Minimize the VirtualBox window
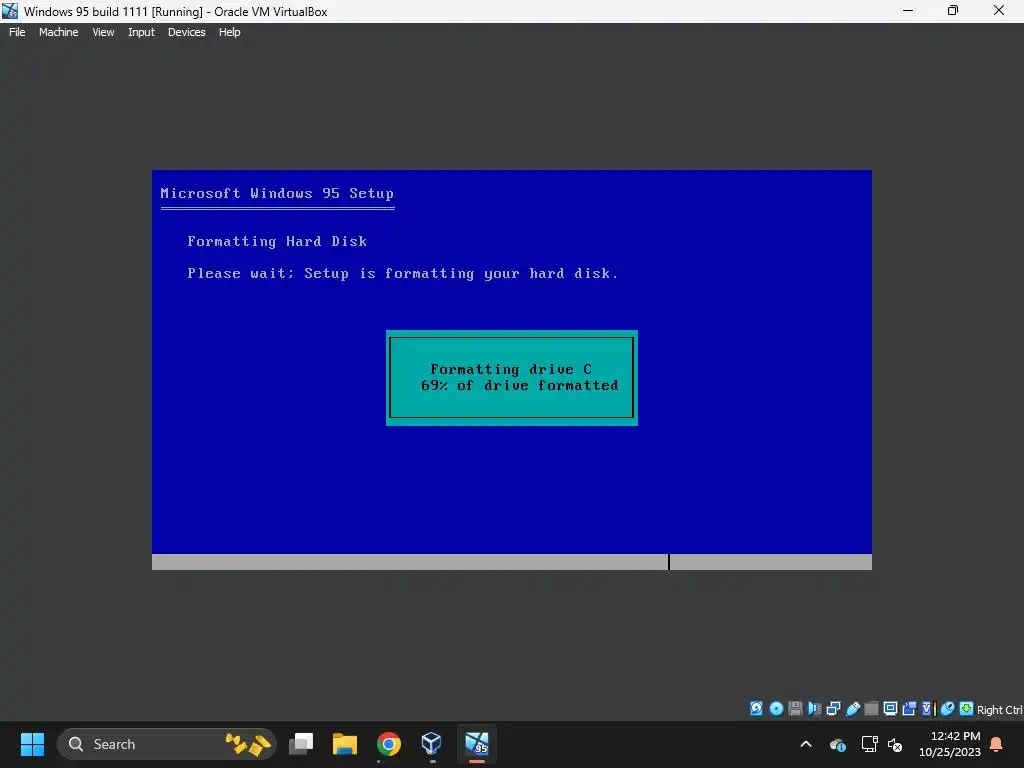The image size is (1024, 768). (908, 11)
